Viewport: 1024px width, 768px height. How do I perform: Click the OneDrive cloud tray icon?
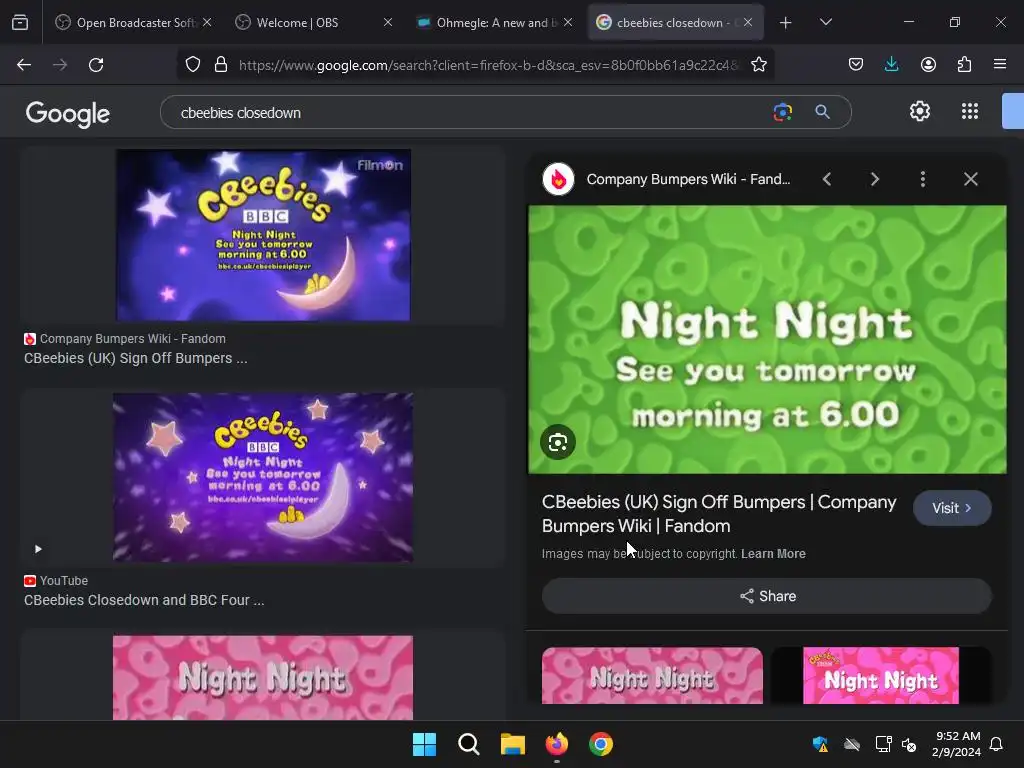852,744
